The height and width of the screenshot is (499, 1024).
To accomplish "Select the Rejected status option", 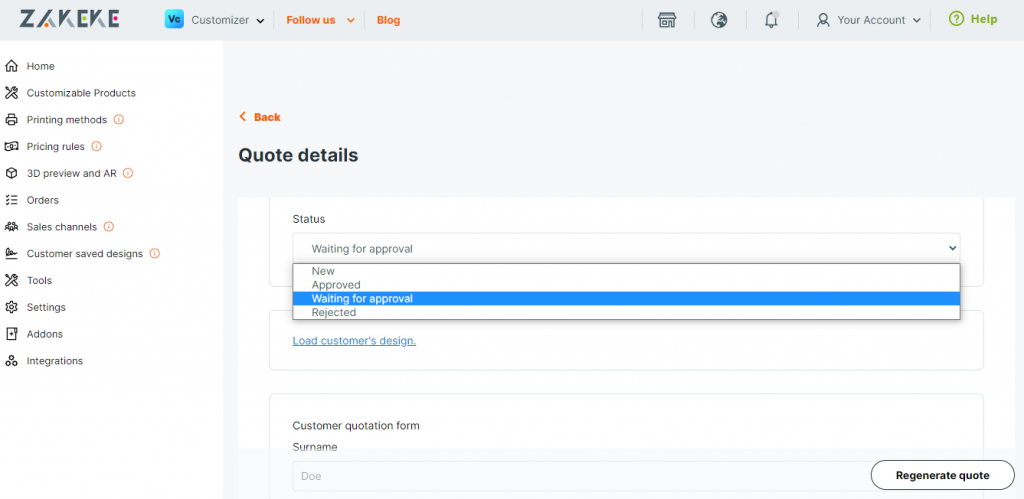I will pos(626,312).
